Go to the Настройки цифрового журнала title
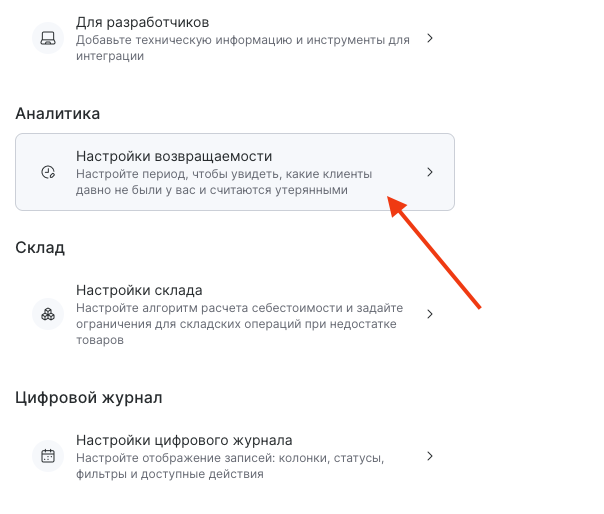This screenshot has height=514, width=604. (x=184, y=440)
